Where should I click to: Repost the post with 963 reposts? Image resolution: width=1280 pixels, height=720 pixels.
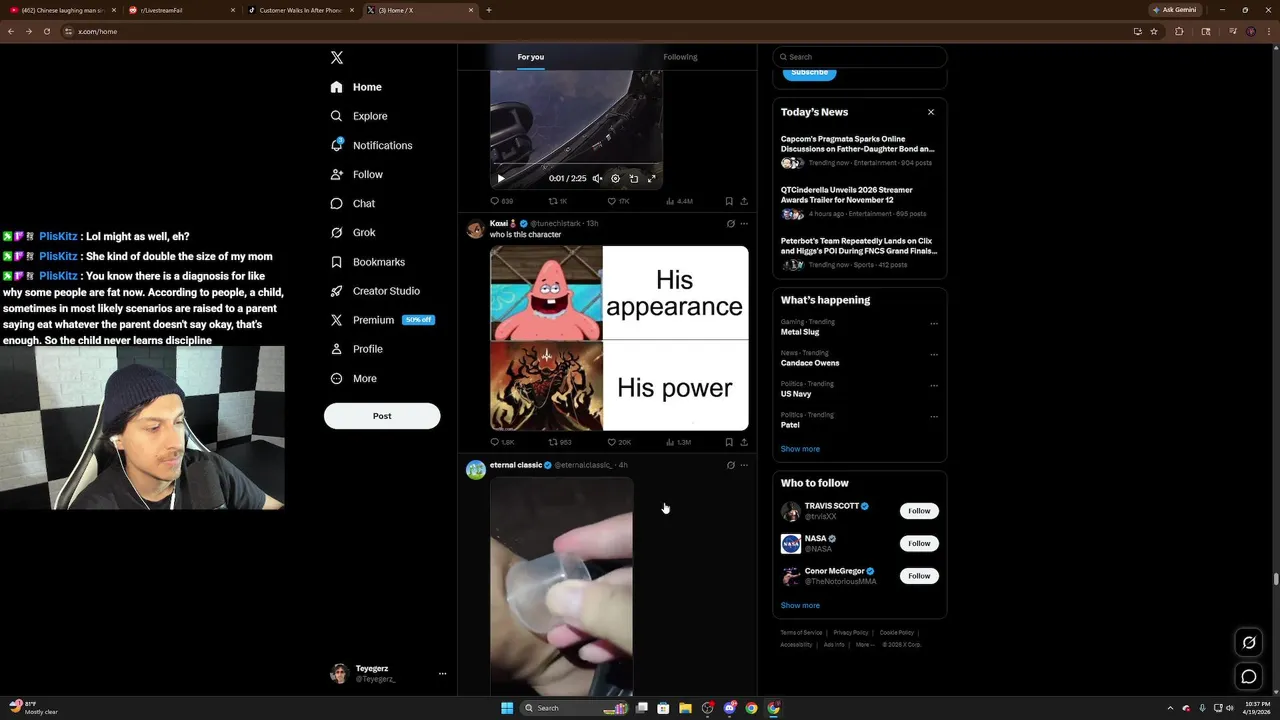tap(560, 442)
